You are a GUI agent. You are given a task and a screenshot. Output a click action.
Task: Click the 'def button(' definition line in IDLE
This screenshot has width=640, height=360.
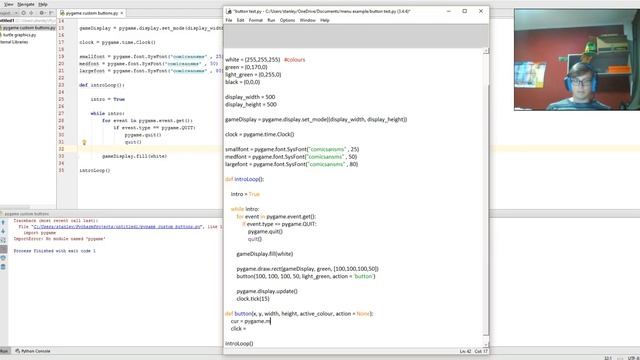(299, 313)
